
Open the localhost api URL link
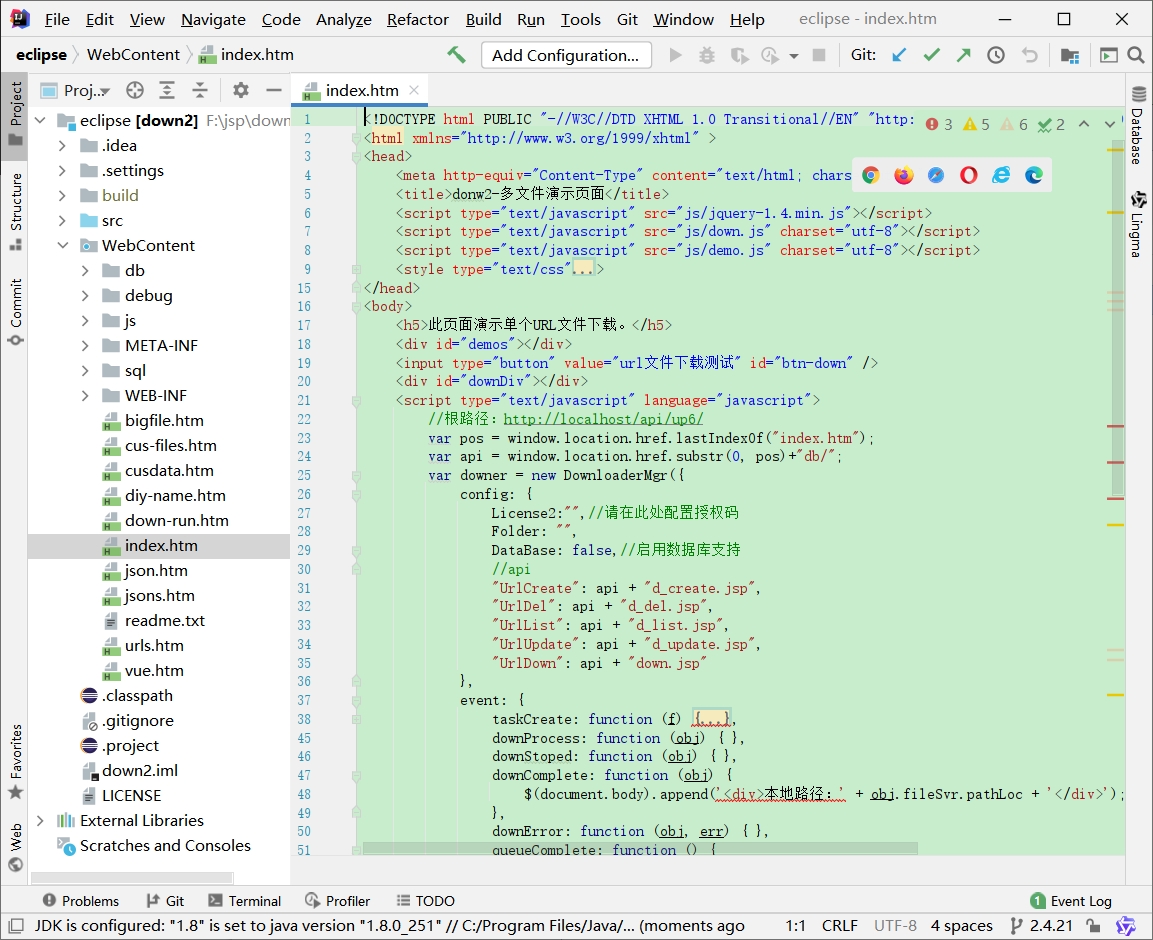(x=603, y=419)
